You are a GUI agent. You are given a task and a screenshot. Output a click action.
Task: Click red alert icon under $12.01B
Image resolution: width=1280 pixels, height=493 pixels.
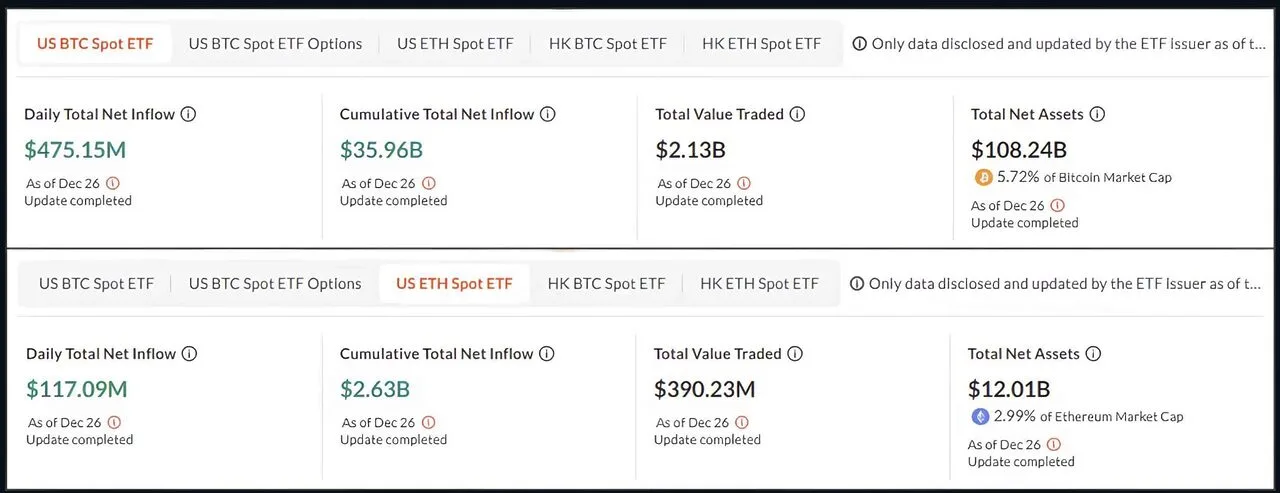point(1054,444)
